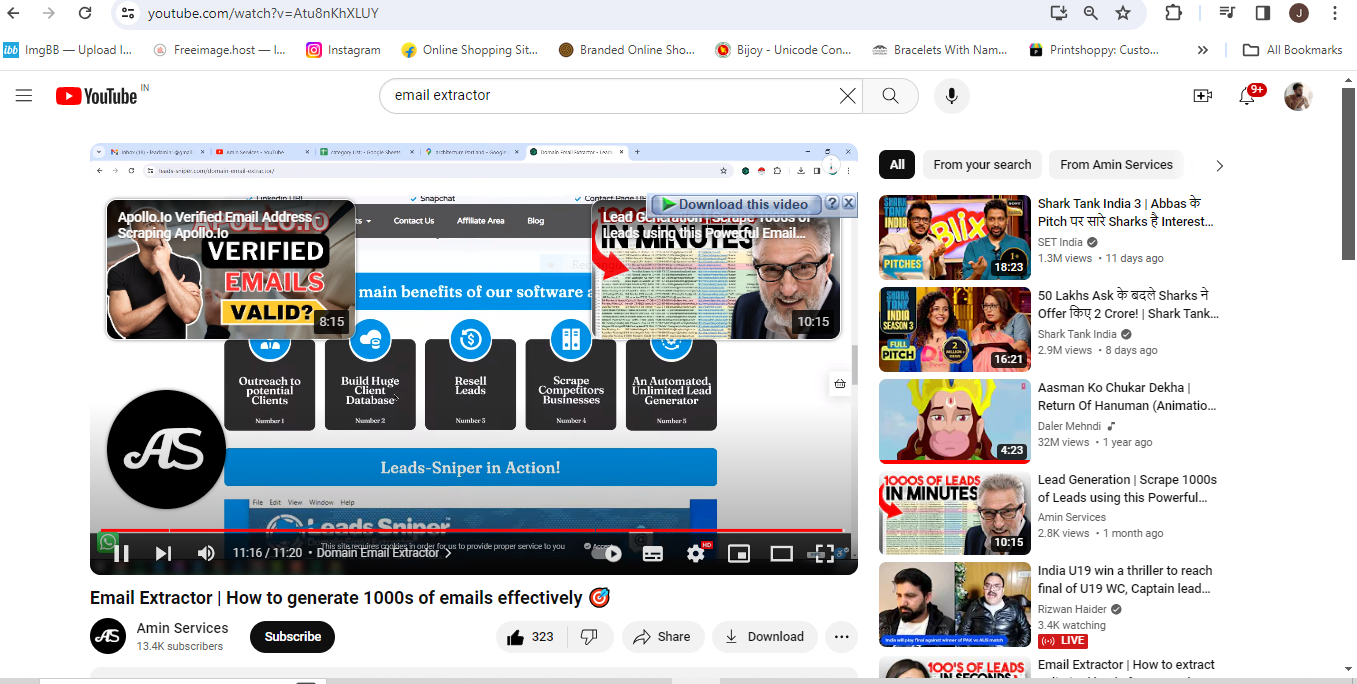Open the media controls icon in Chrome
1357x684 pixels.
coord(1227,13)
